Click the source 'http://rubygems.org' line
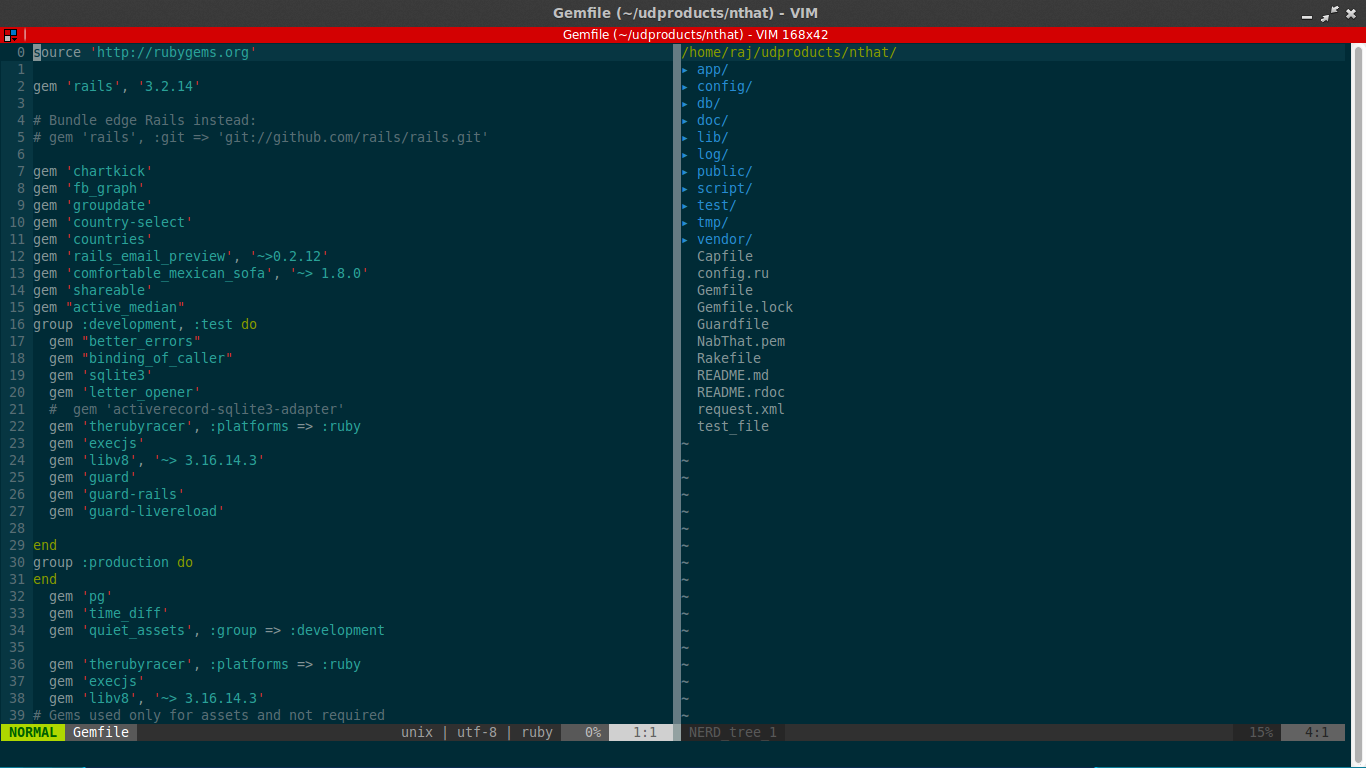This screenshot has height=768, width=1366. point(145,52)
